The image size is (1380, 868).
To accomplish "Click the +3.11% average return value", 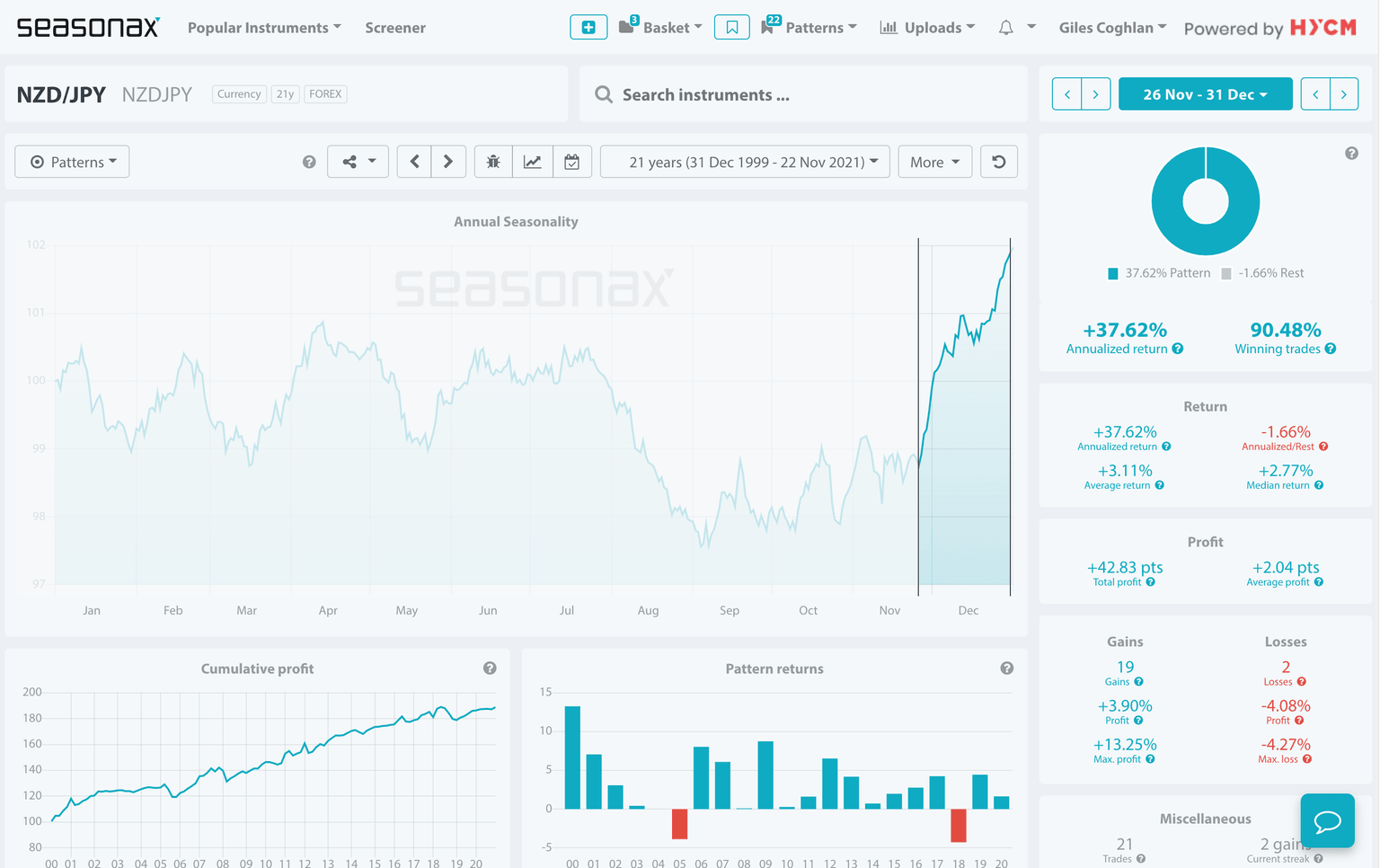I will pos(1125,470).
